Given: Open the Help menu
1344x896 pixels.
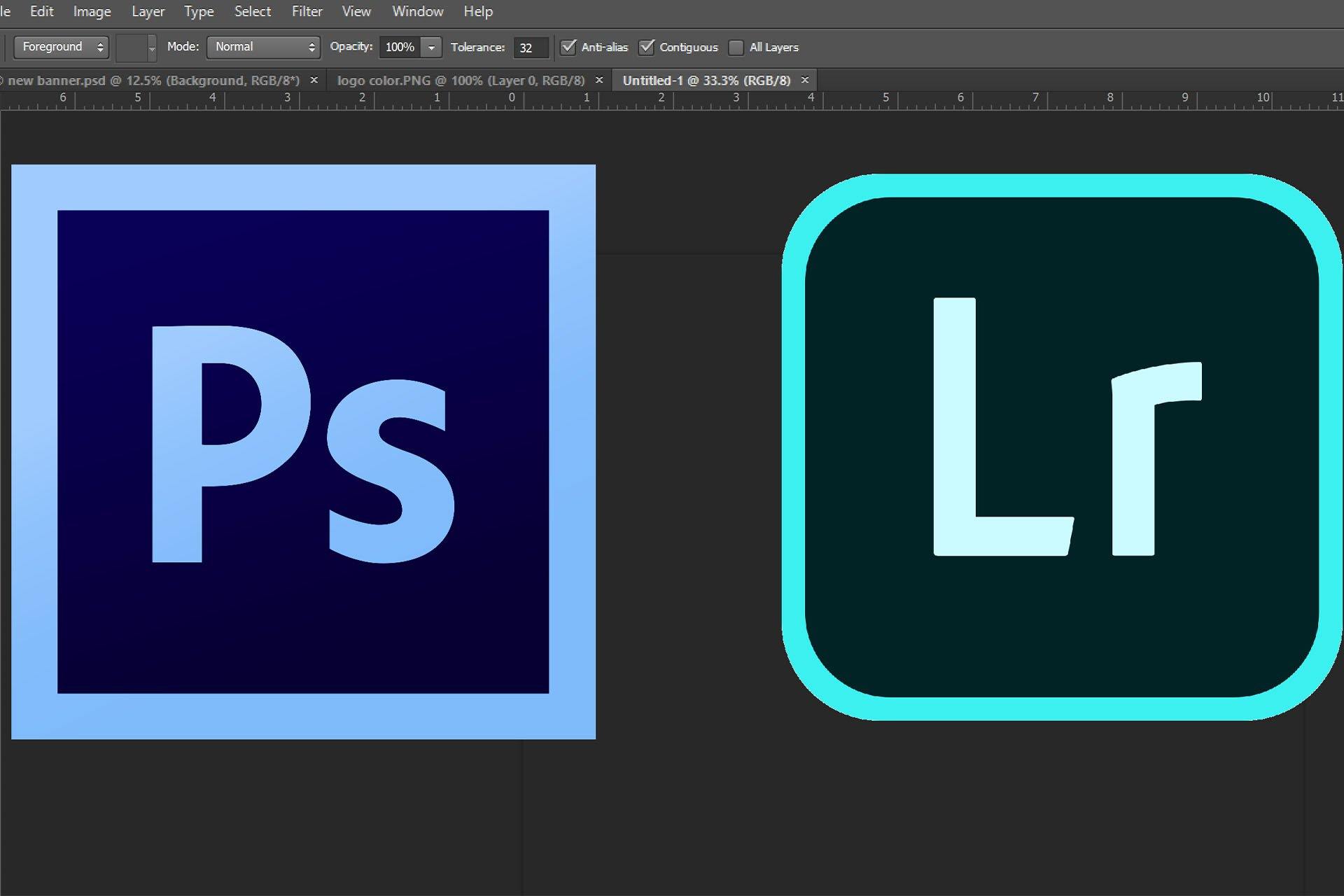Looking at the screenshot, I should pos(478,12).
